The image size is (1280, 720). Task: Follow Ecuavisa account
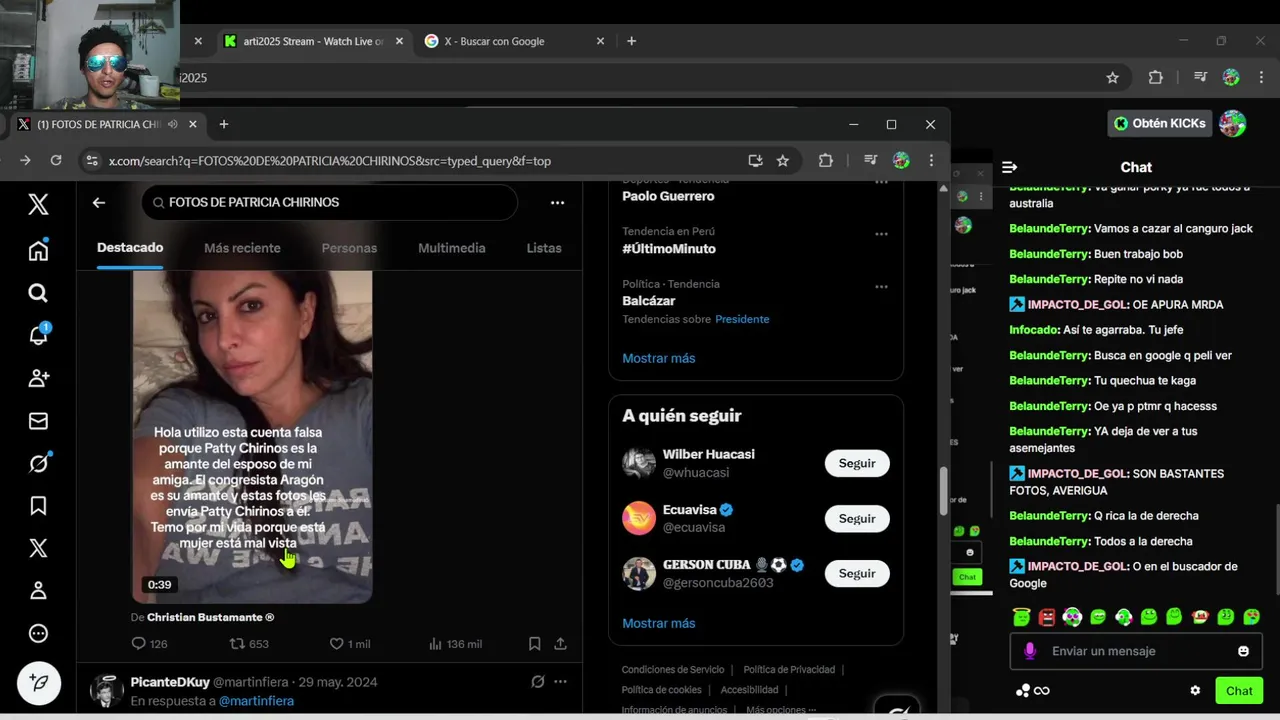(x=857, y=518)
